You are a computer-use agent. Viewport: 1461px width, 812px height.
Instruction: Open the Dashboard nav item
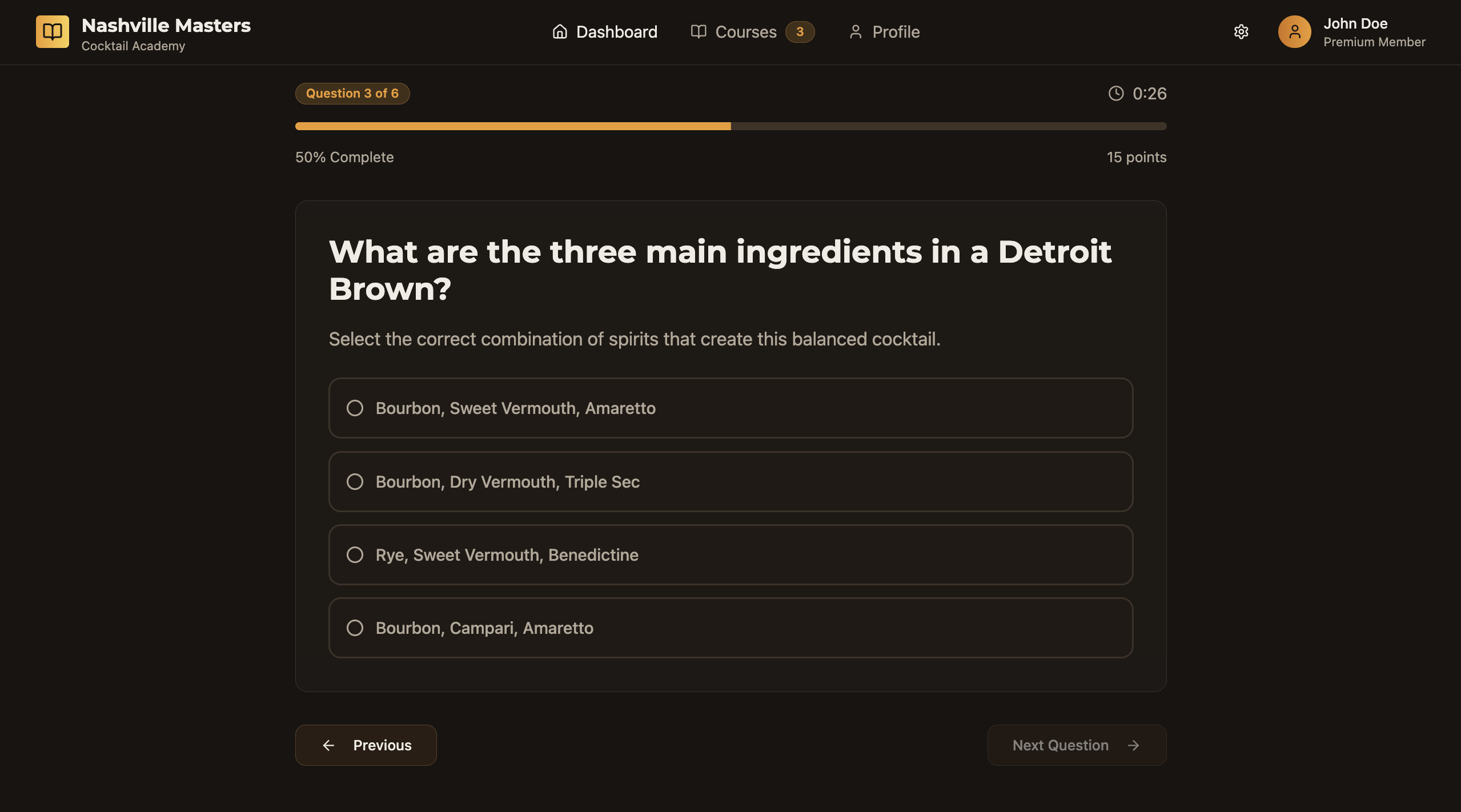605,32
